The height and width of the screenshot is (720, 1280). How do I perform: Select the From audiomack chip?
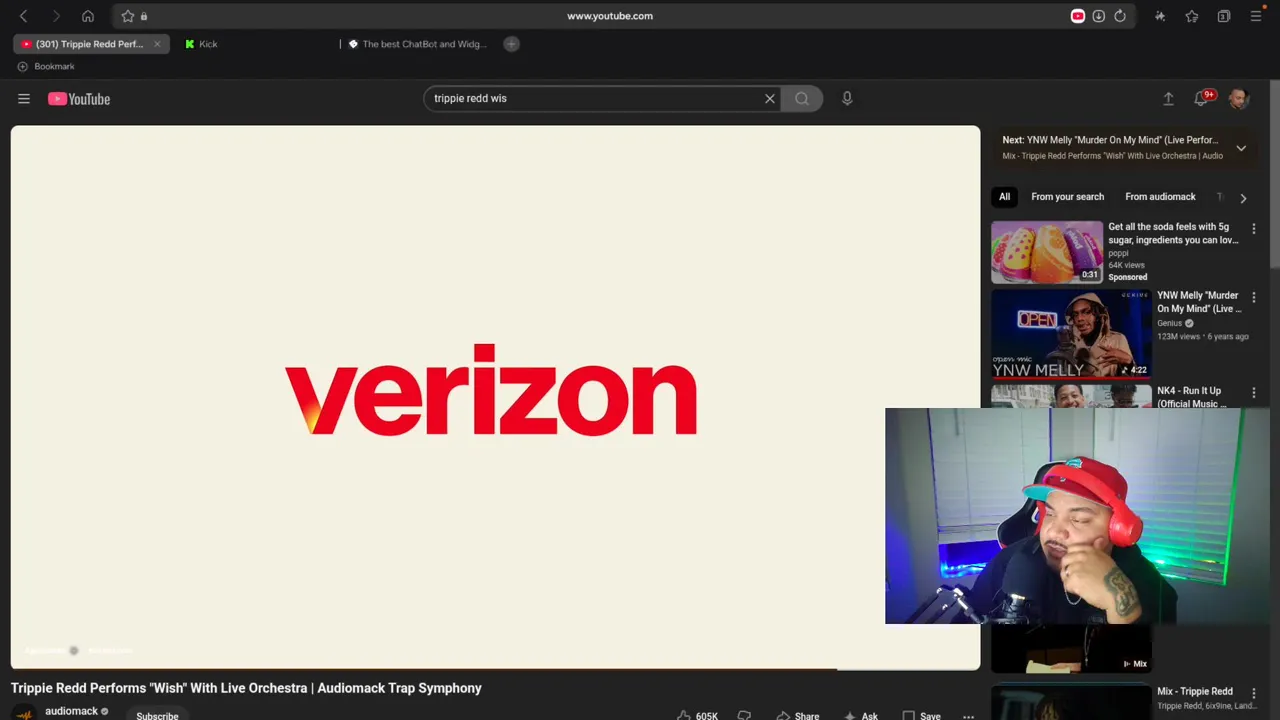[x=1160, y=197]
